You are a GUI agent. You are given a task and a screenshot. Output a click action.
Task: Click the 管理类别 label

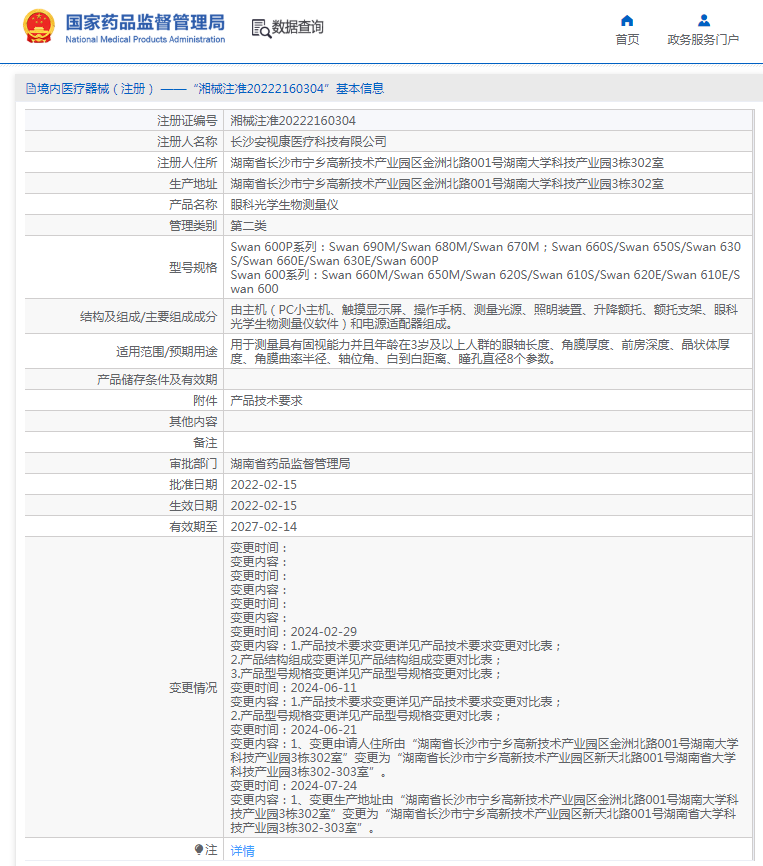193,225
